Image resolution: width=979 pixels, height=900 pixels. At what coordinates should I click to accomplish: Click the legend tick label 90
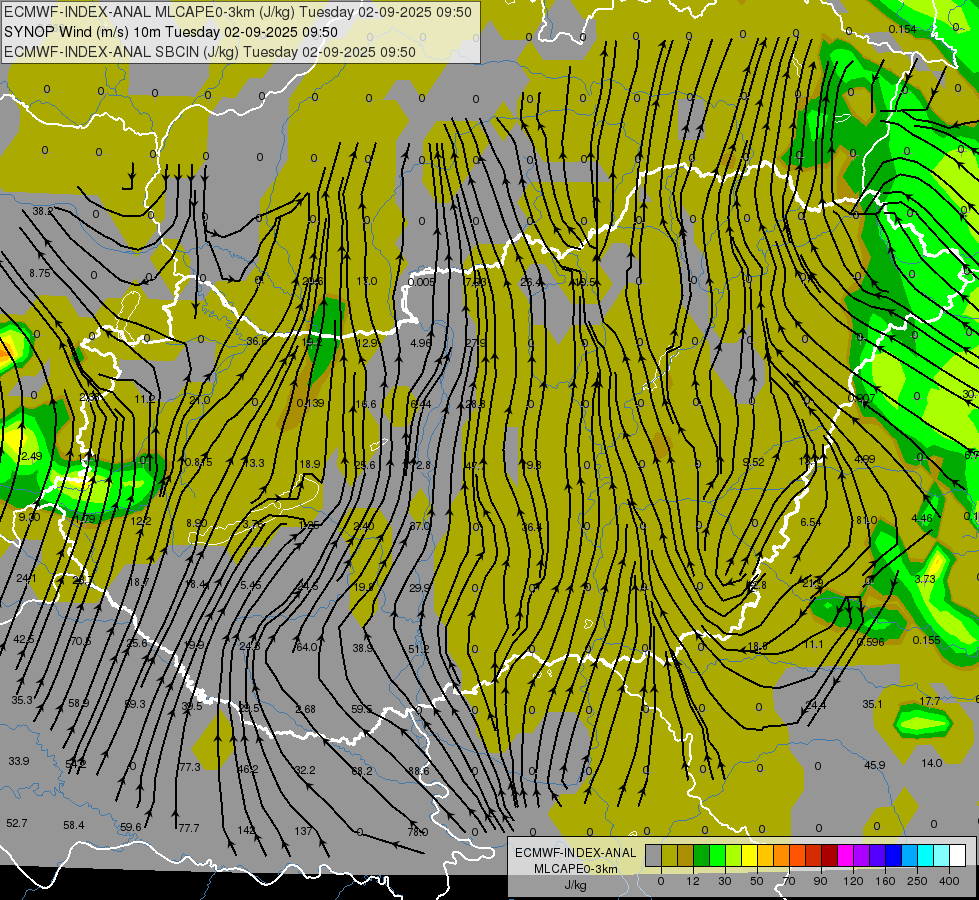coord(820,881)
